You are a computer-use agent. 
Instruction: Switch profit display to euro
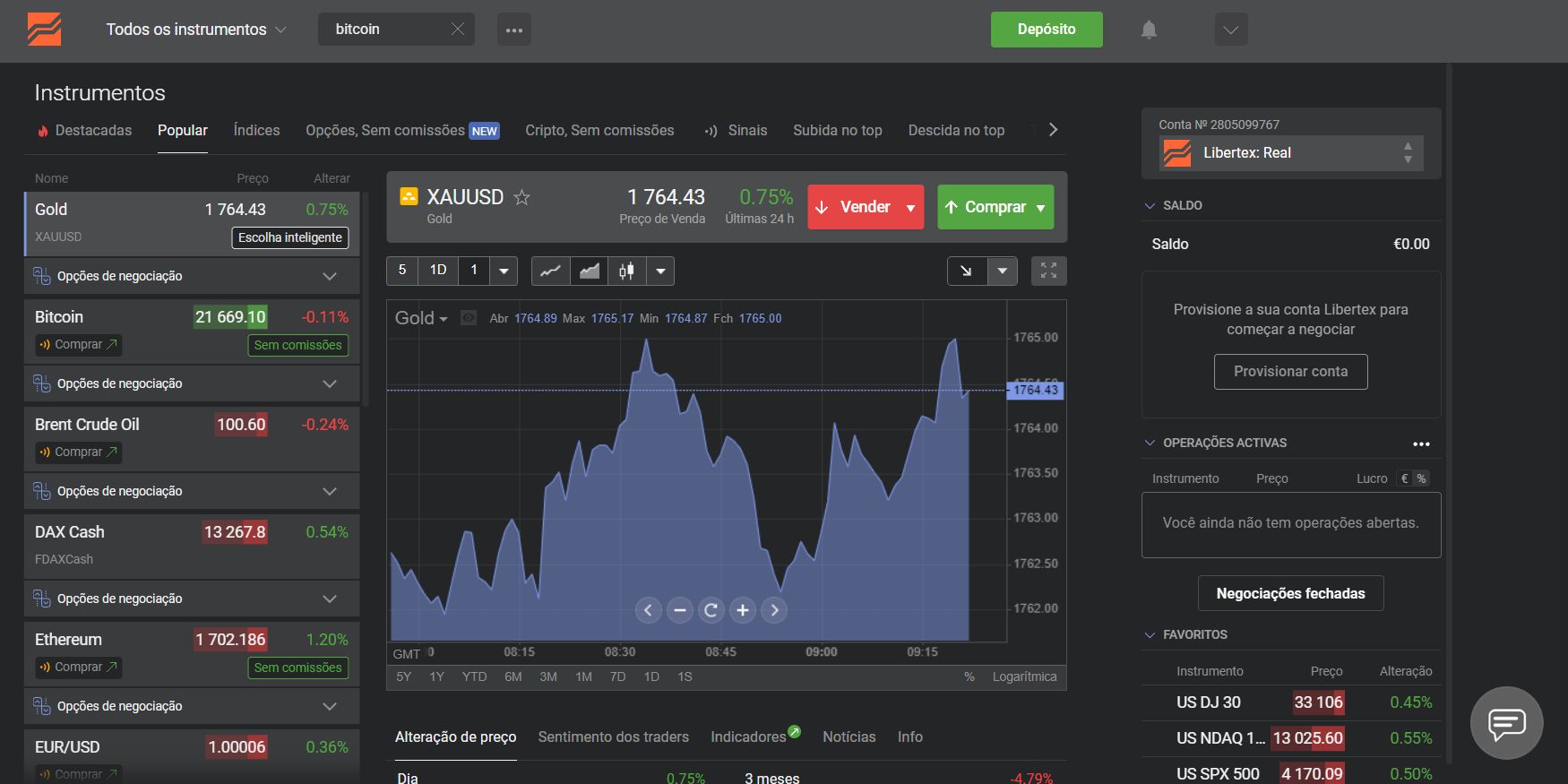(x=1404, y=478)
